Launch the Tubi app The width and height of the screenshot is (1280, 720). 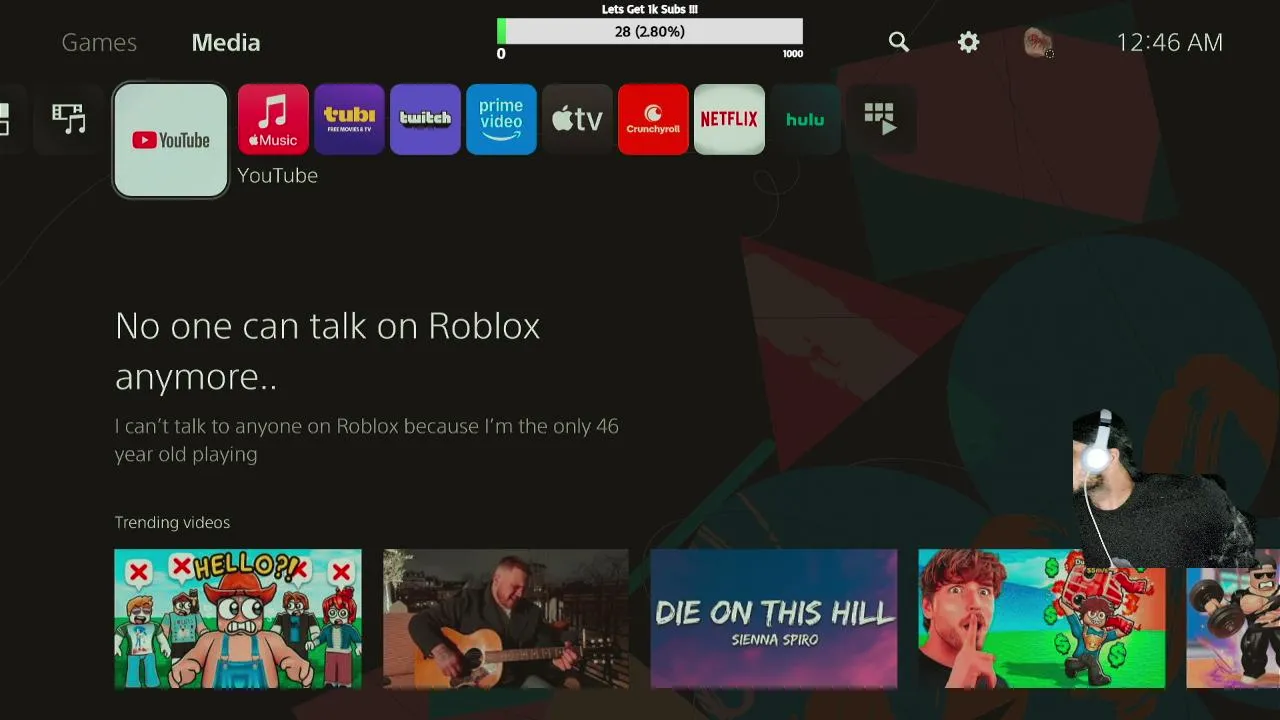click(x=349, y=119)
